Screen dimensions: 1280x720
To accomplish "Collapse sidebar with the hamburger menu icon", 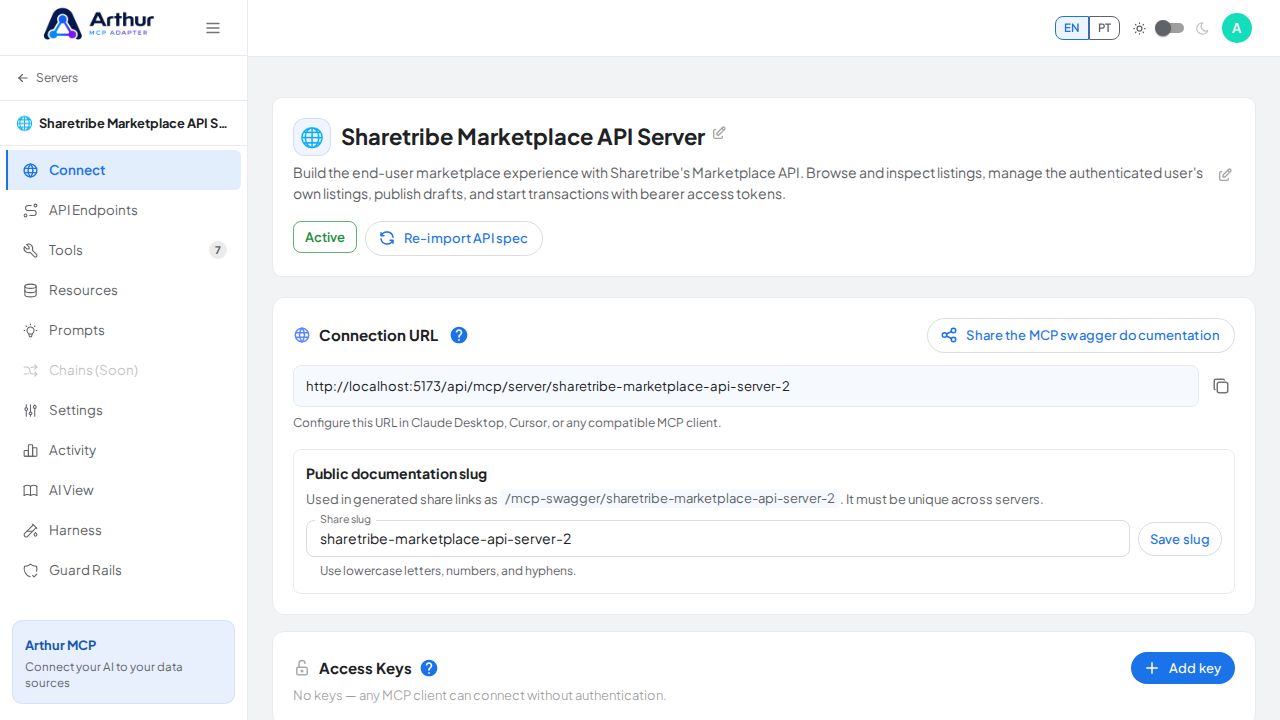I will (213, 28).
